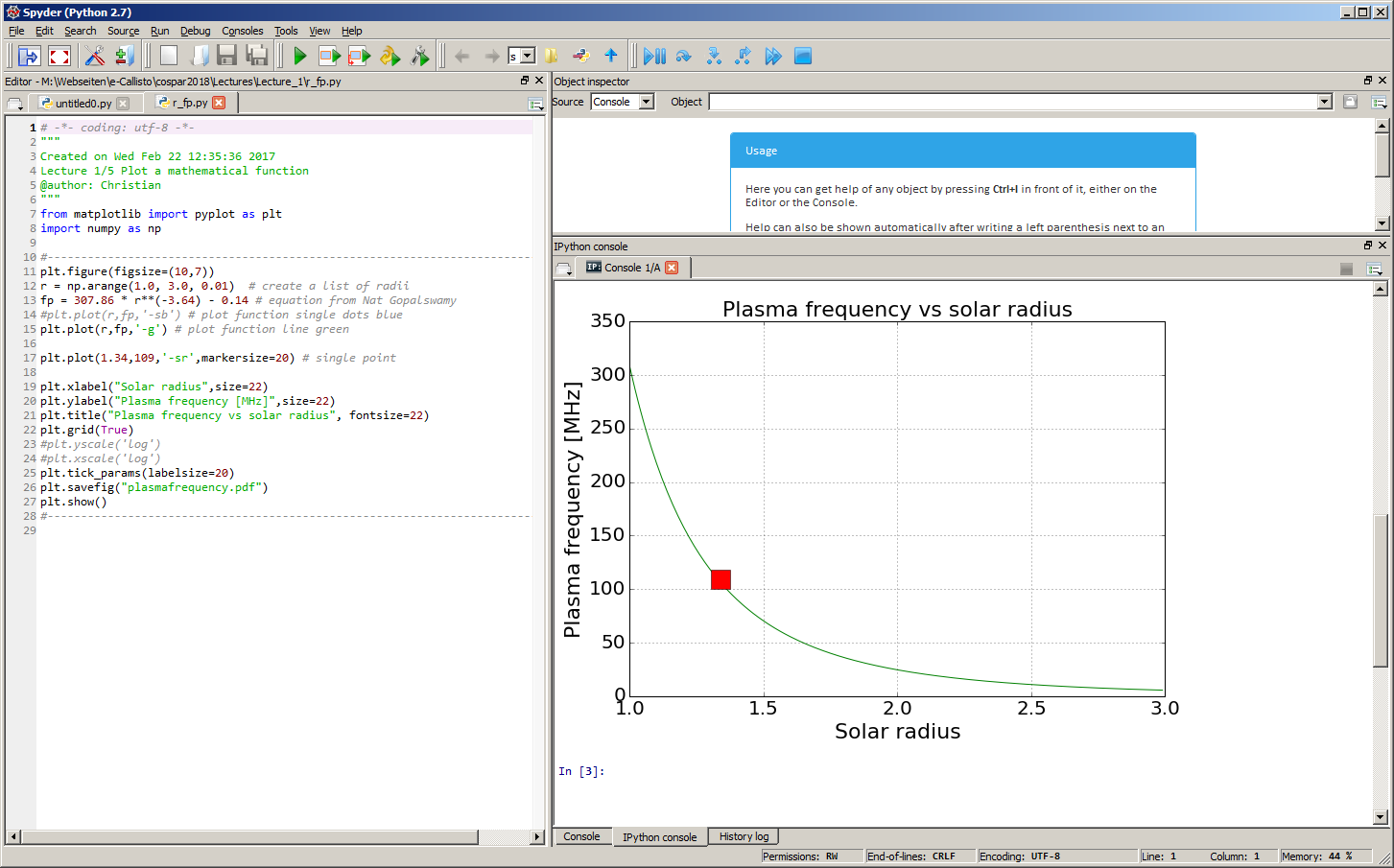Undock the IPython console pane
The image size is (1394, 868).
tap(1368, 246)
